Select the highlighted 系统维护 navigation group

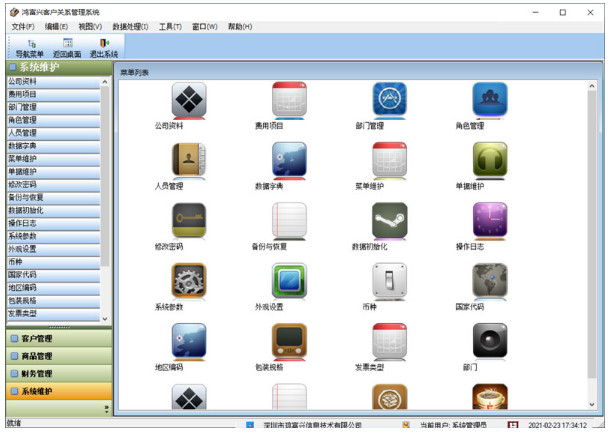(59, 391)
